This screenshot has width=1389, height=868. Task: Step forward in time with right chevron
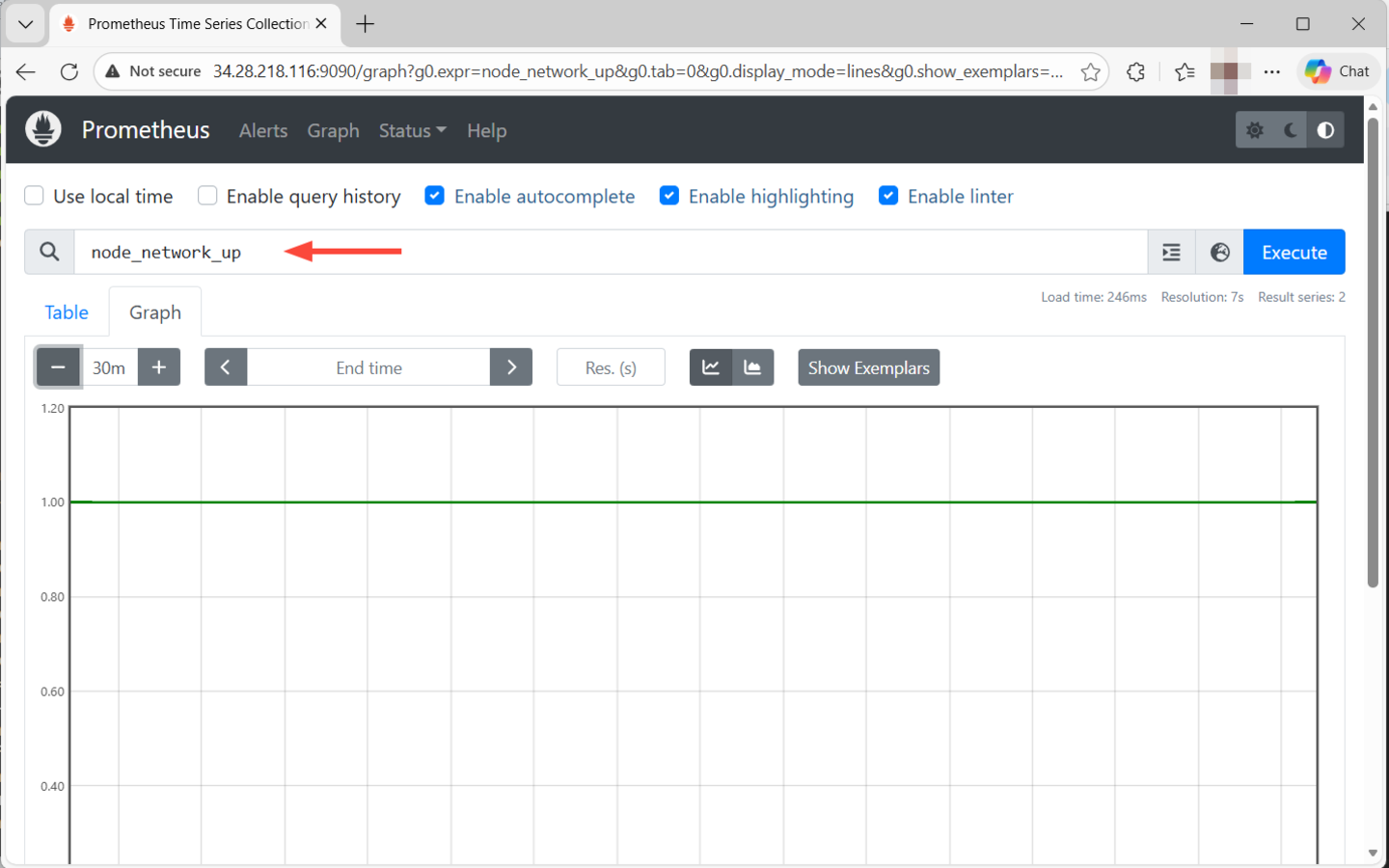pos(511,366)
